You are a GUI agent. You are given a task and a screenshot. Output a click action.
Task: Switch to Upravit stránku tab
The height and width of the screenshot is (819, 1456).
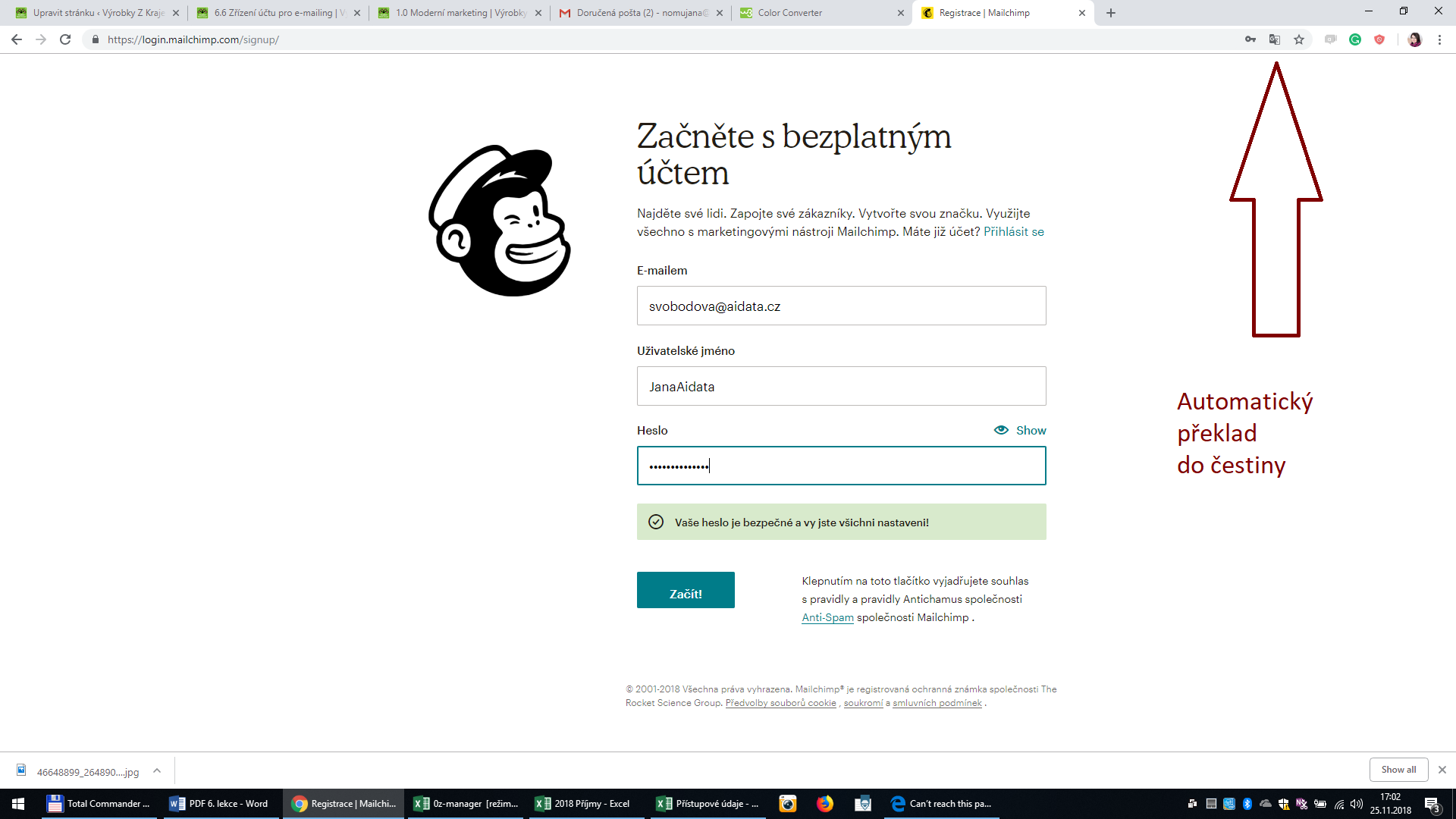[x=98, y=13]
